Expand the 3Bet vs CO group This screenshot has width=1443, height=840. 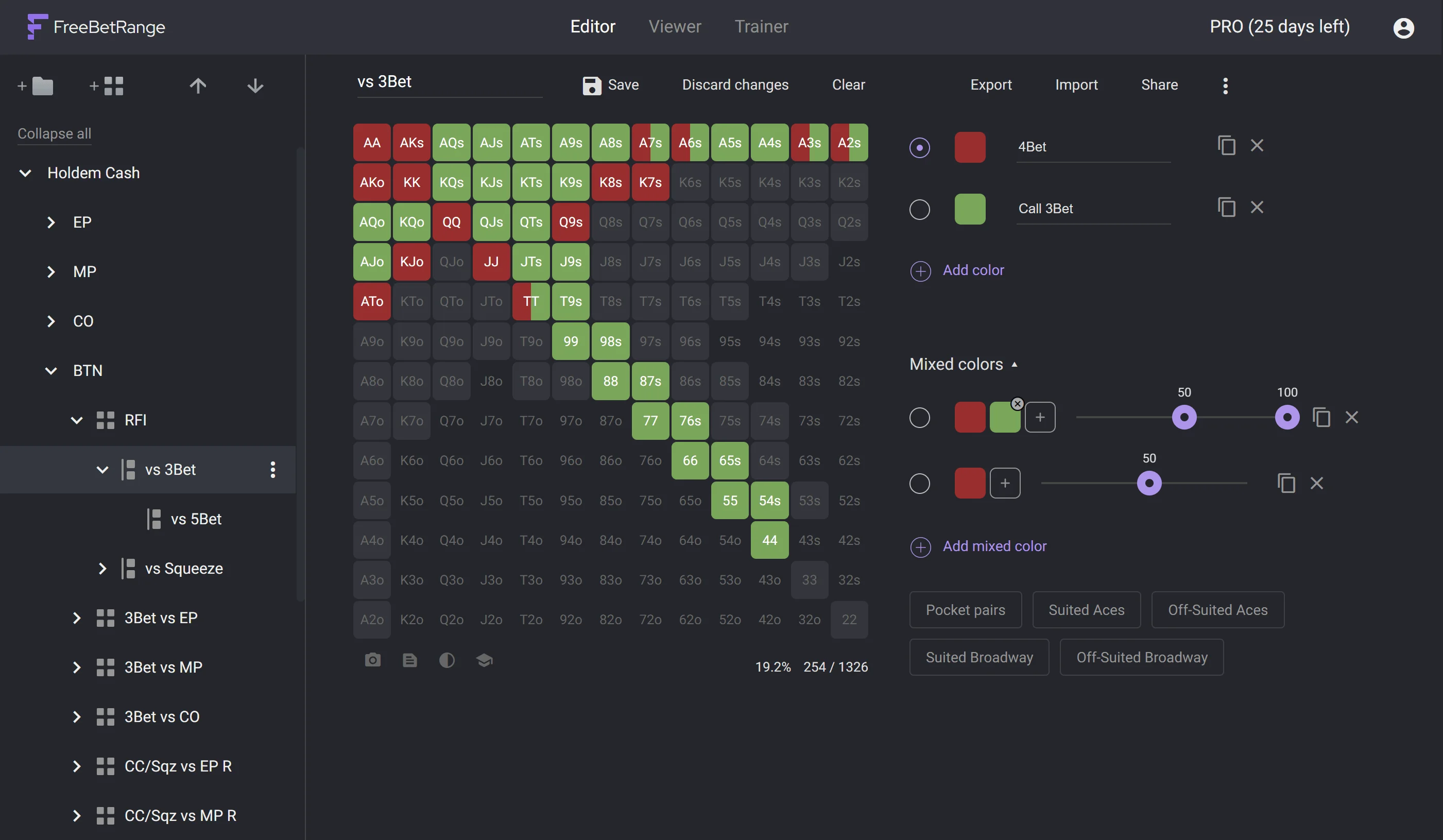point(77,717)
